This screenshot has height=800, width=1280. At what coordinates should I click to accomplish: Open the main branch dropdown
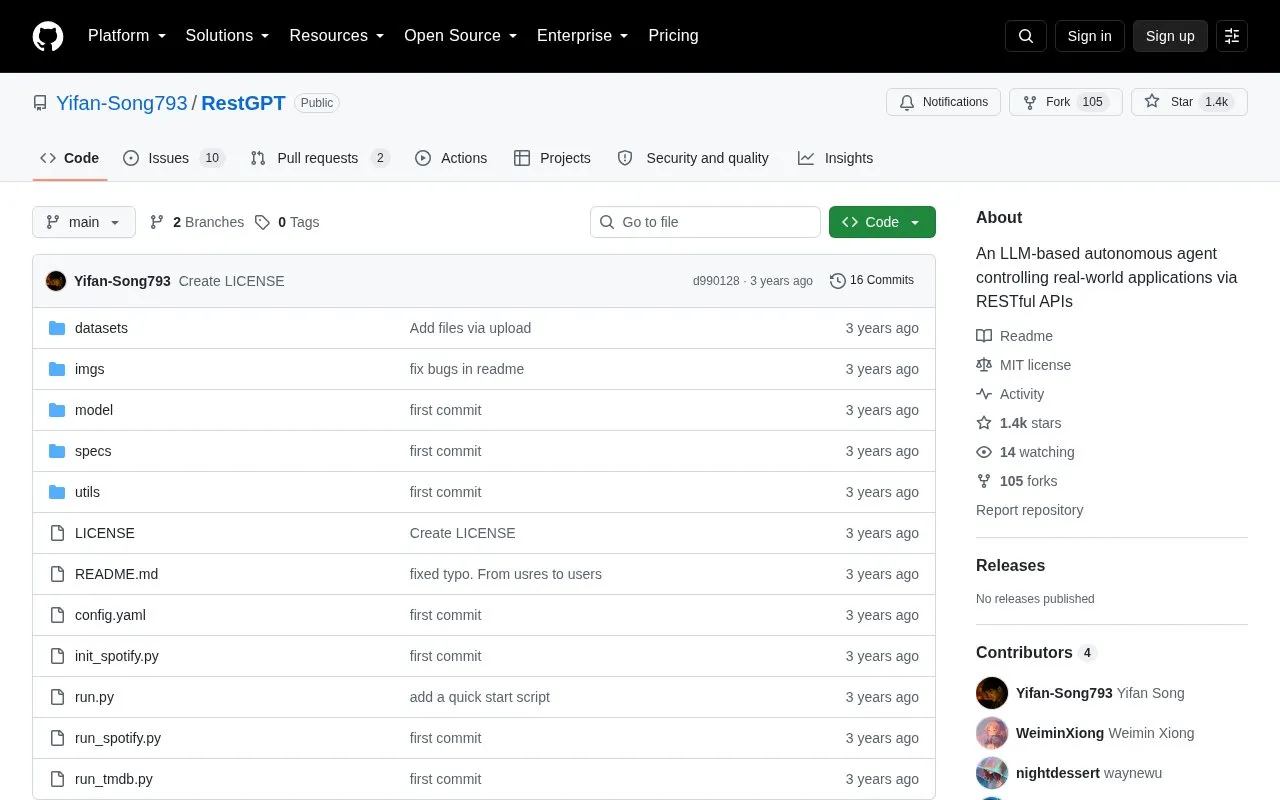click(x=84, y=222)
